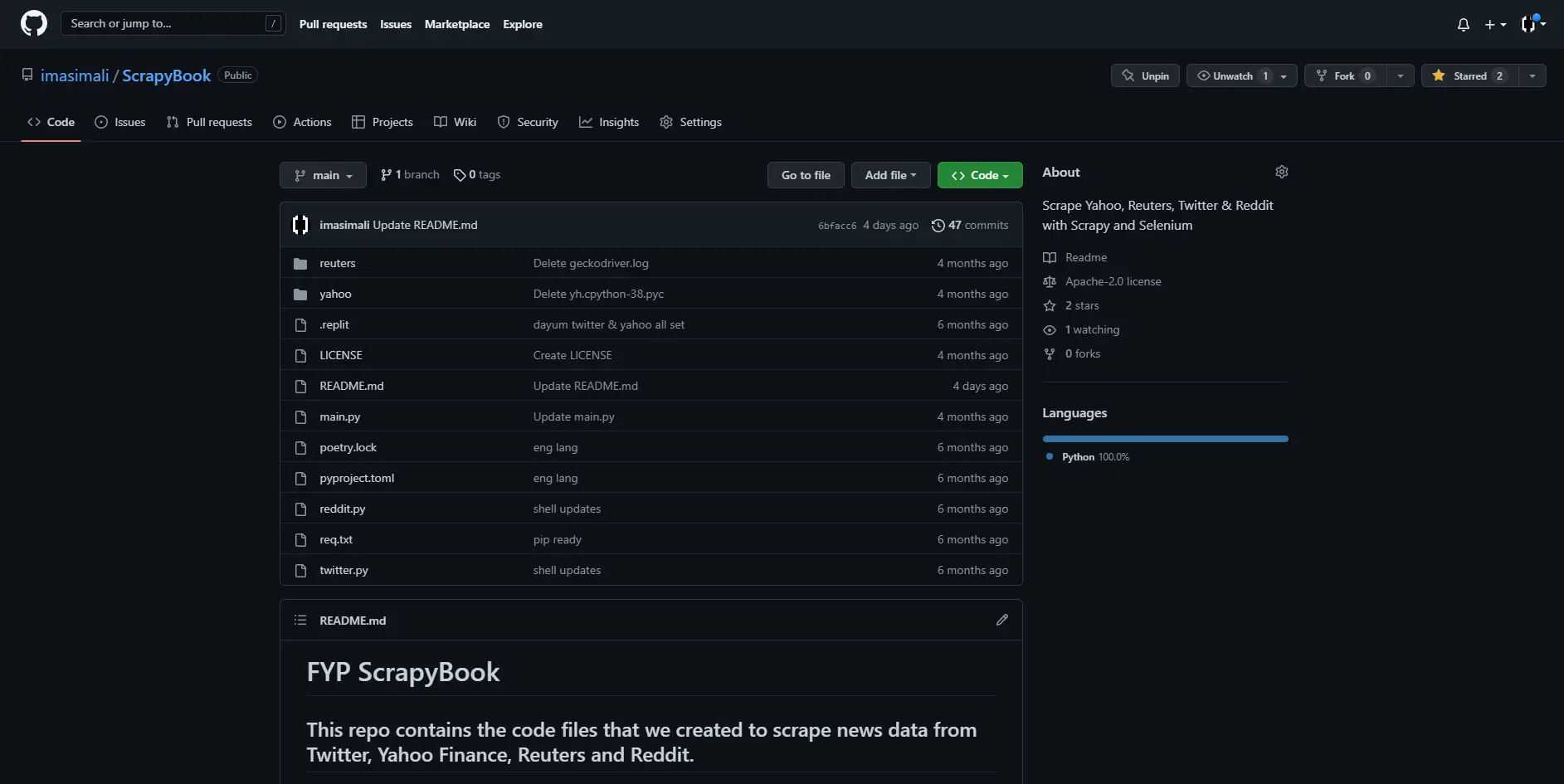1564x784 pixels.
Task: Open the ScrapyBook repository name link
Action: tap(167, 75)
